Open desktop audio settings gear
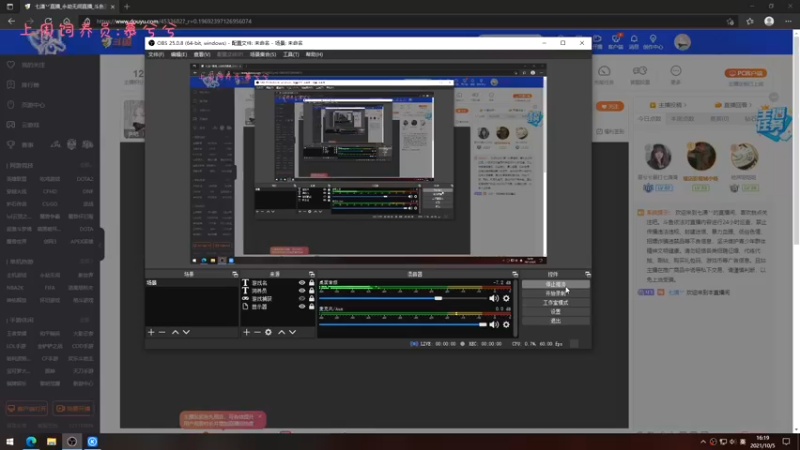This screenshot has width=800, height=450. (506, 298)
